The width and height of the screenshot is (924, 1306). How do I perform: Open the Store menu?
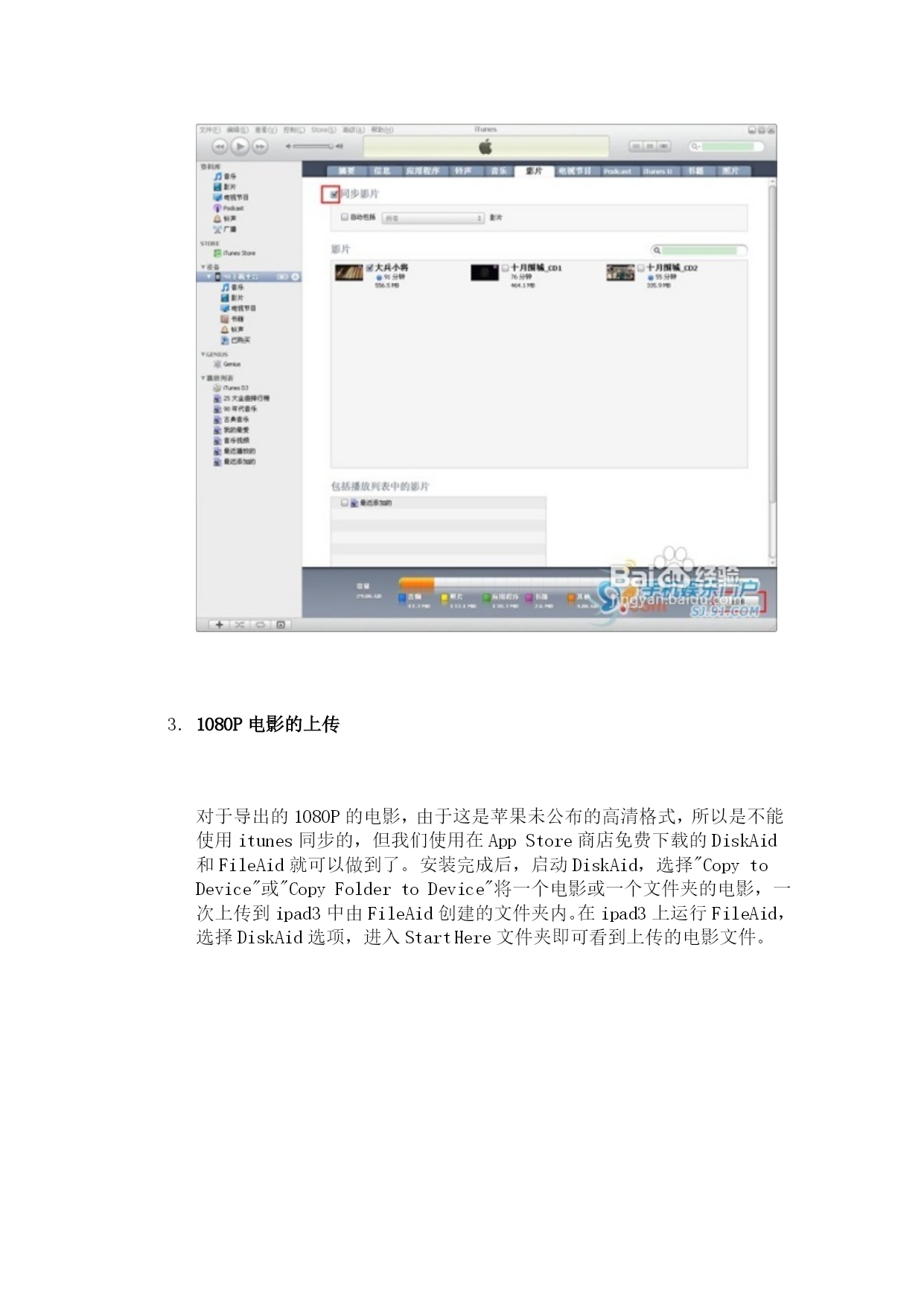click(x=323, y=130)
